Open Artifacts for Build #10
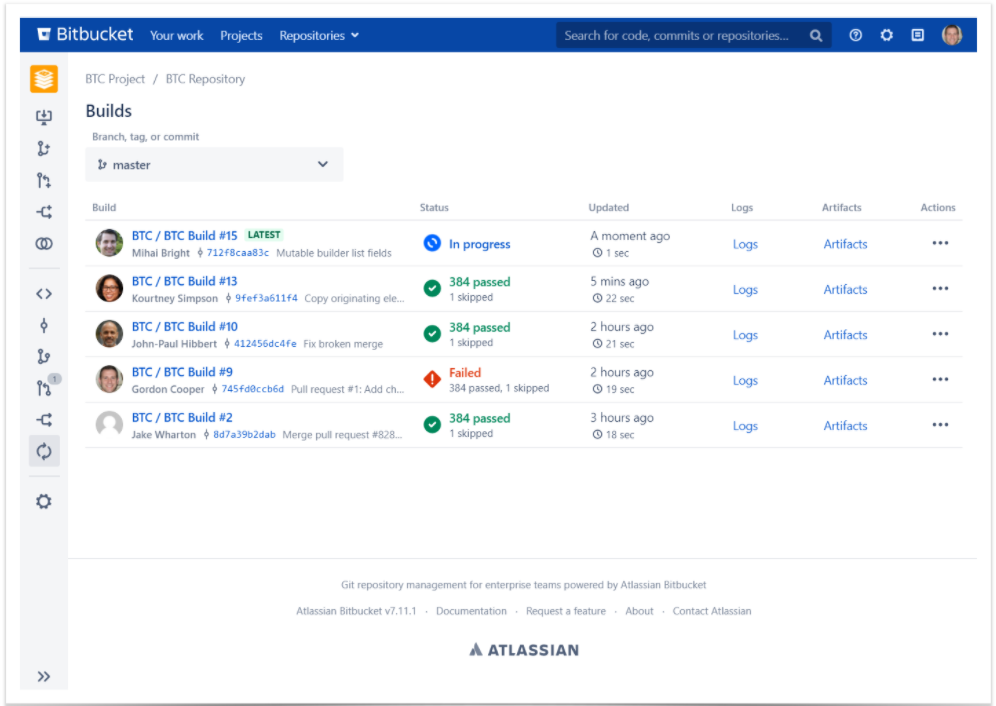The image size is (996, 706). pyautogui.click(x=845, y=335)
